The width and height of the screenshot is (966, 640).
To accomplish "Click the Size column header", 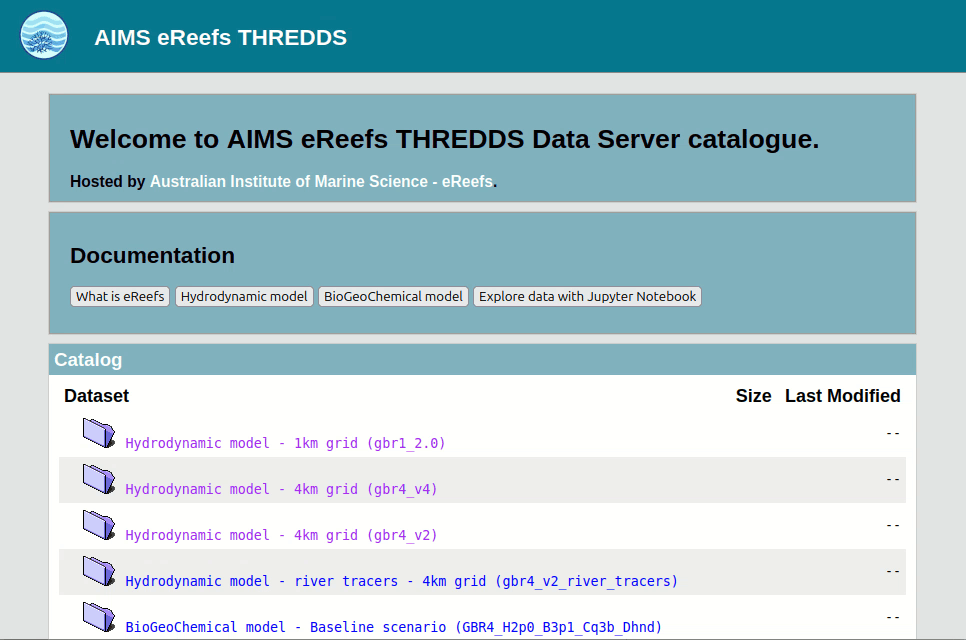I will pyautogui.click(x=753, y=396).
